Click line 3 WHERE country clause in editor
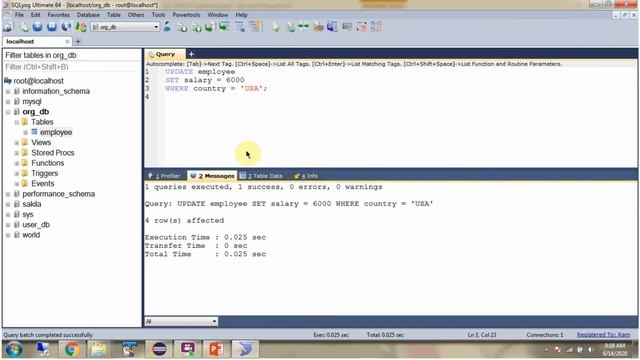 pos(216,89)
